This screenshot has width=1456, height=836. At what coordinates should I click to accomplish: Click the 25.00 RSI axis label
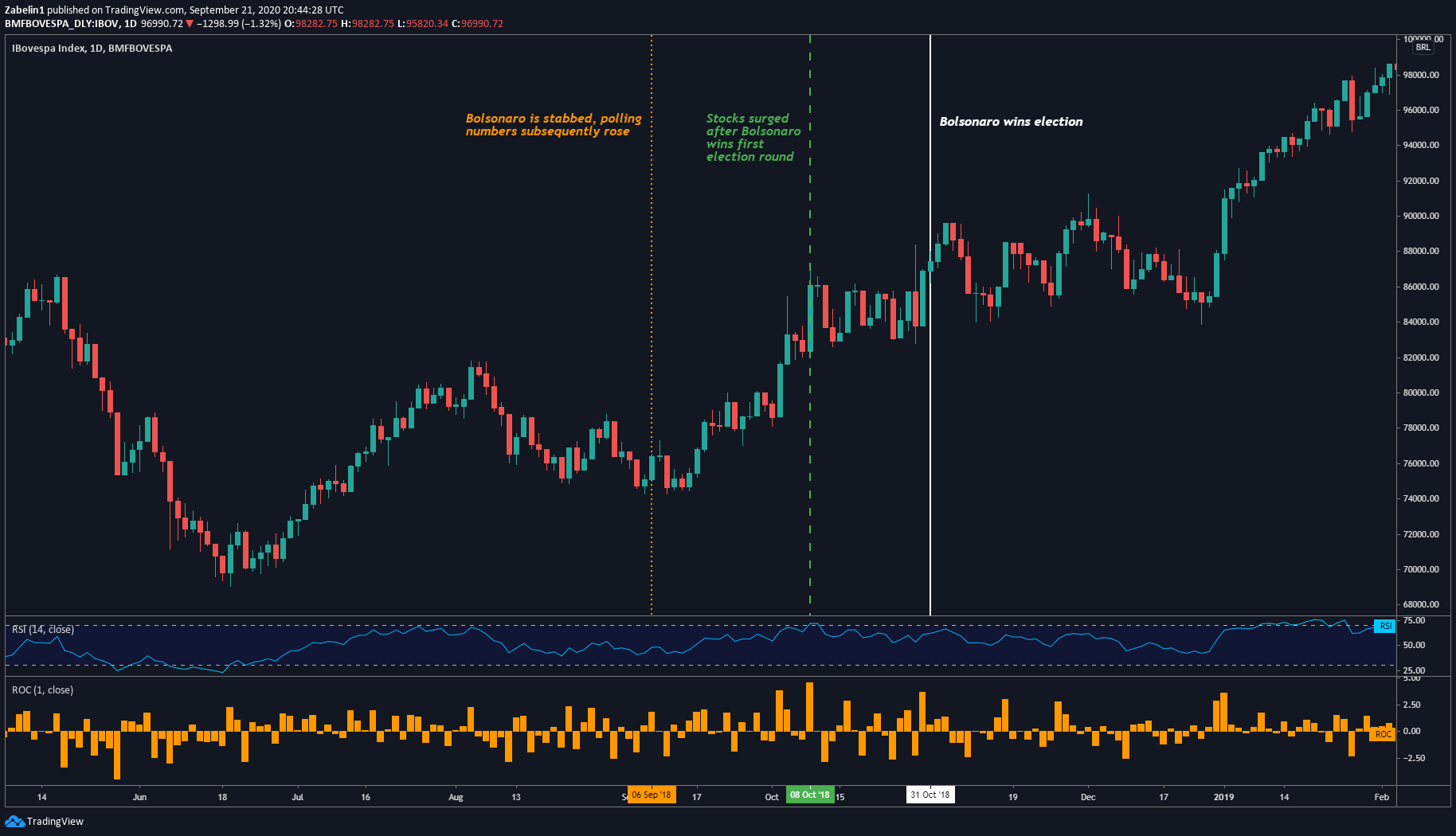click(1414, 670)
